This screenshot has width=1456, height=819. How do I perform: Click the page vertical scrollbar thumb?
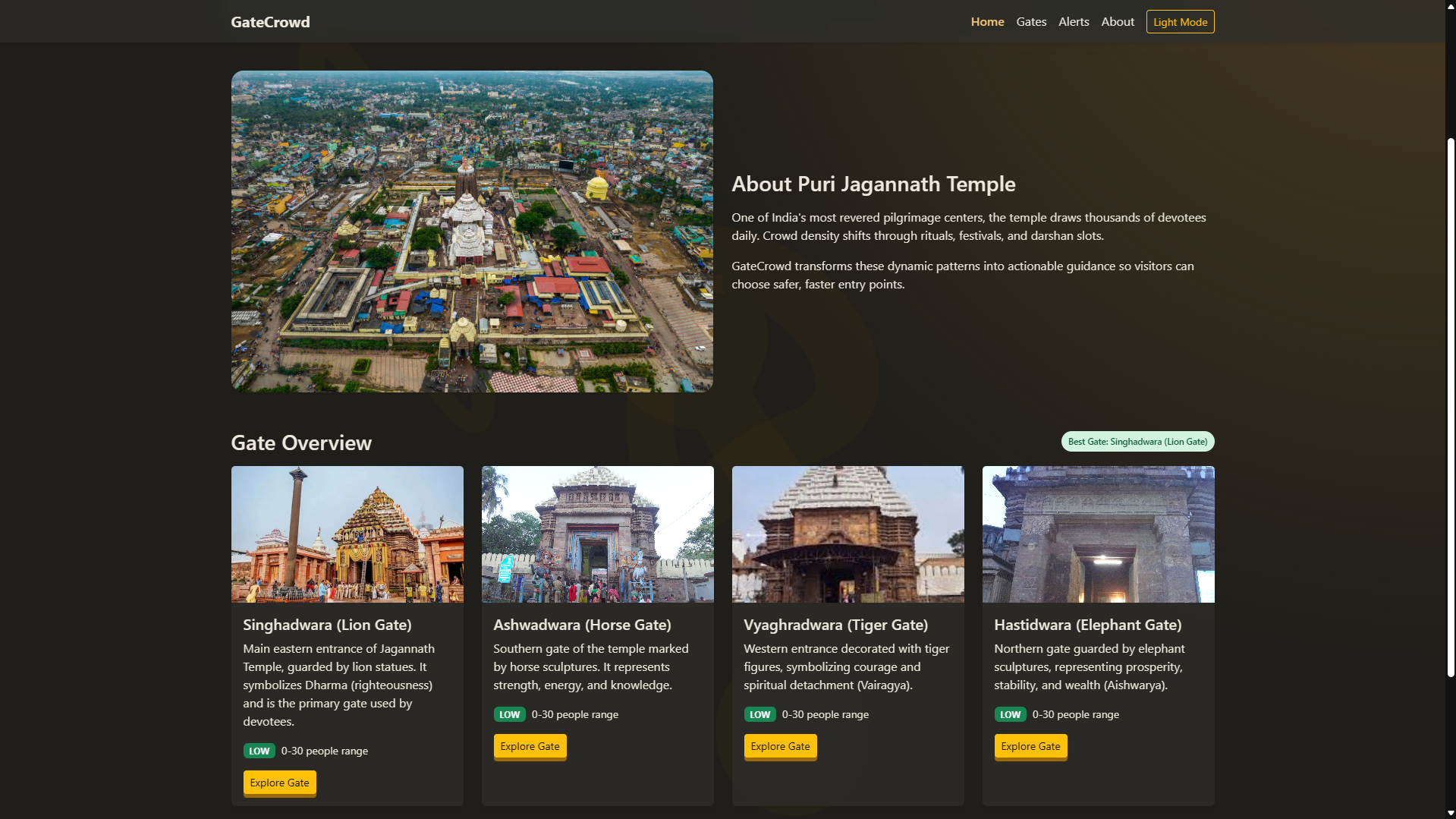click(1451, 407)
